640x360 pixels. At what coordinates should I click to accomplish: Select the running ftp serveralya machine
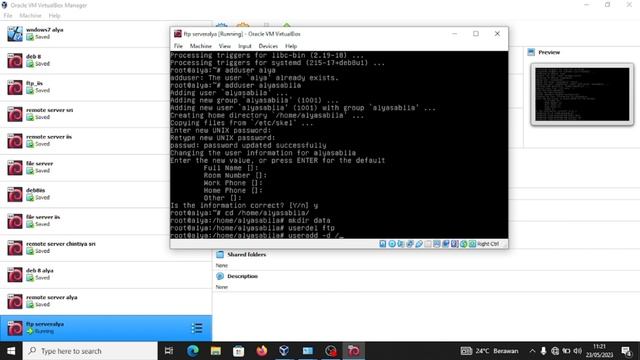point(106,328)
